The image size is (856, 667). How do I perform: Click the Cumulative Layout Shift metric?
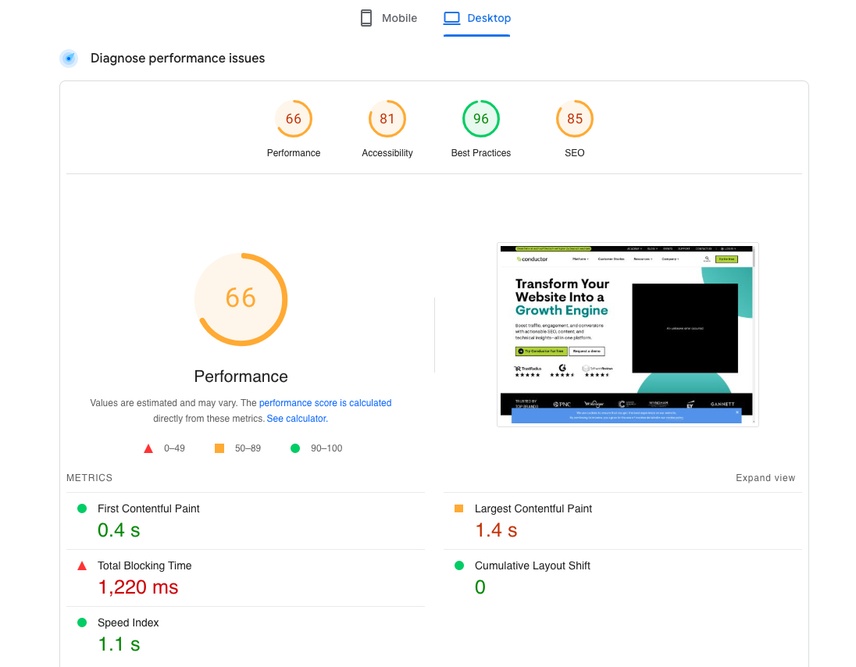[x=622, y=578]
